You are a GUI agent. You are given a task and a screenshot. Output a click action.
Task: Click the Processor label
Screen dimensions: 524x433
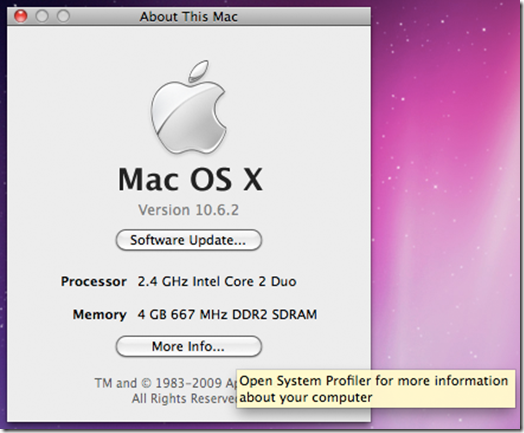[x=94, y=281]
